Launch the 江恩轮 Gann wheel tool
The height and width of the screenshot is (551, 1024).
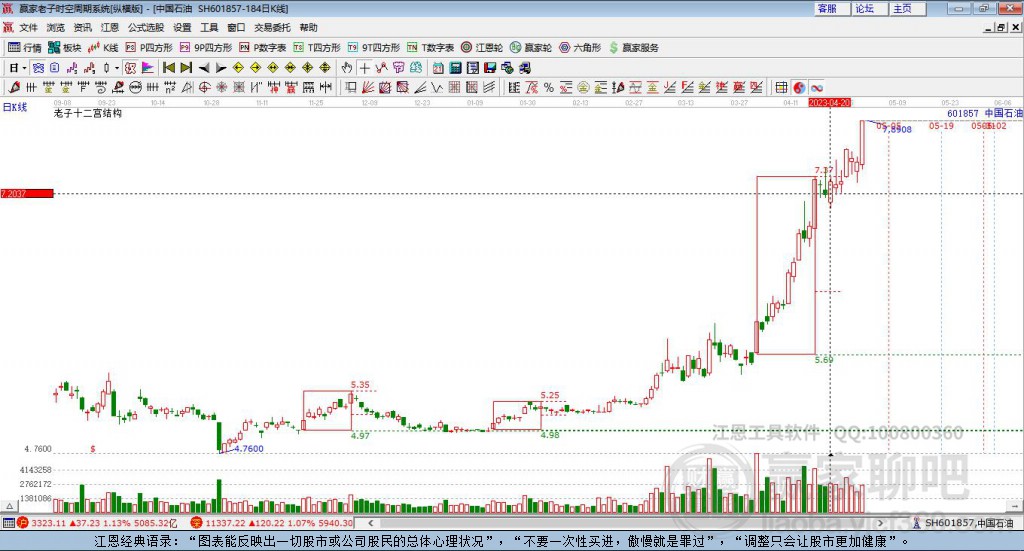coord(482,48)
